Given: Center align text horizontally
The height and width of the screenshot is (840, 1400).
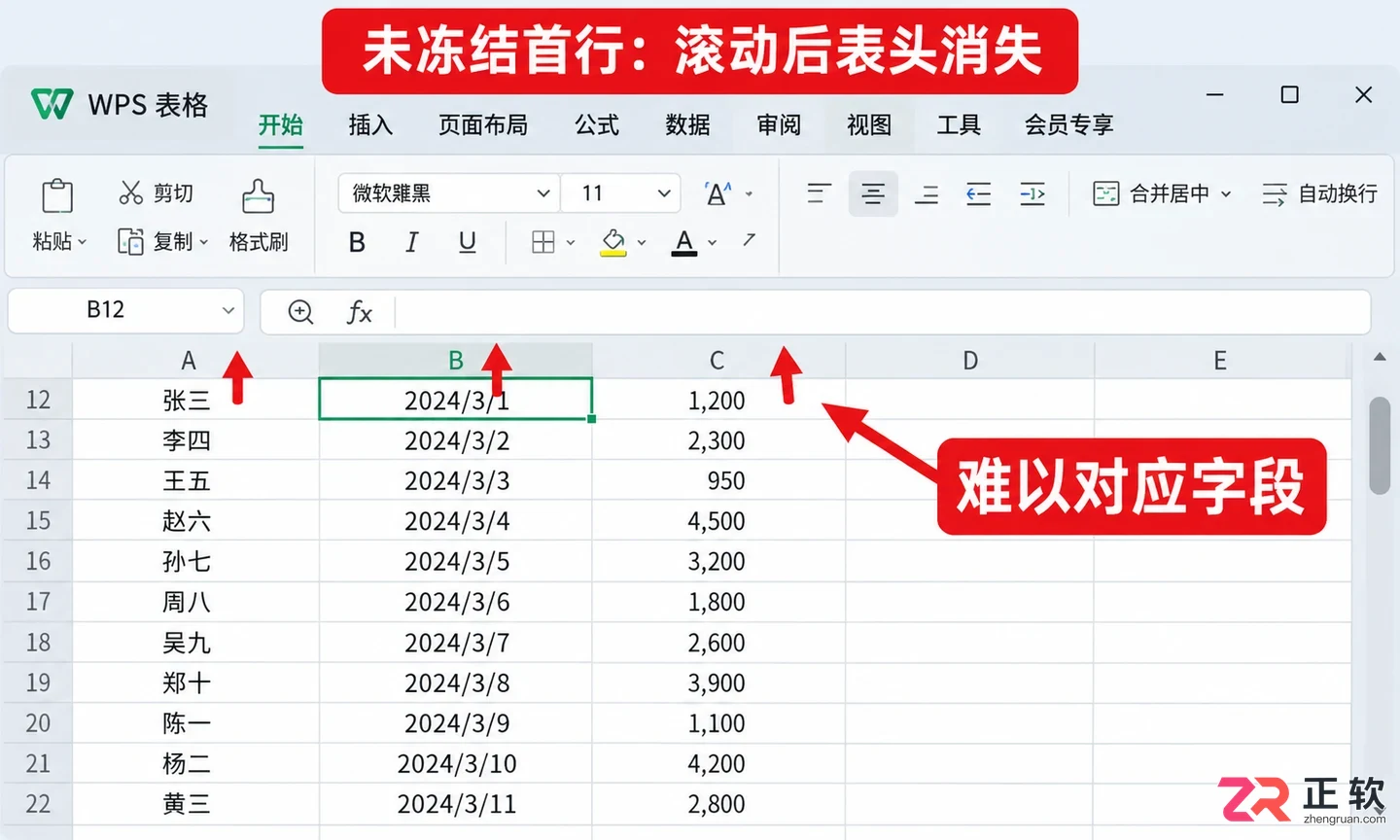Looking at the screenshot, I should tap(873, 193).
